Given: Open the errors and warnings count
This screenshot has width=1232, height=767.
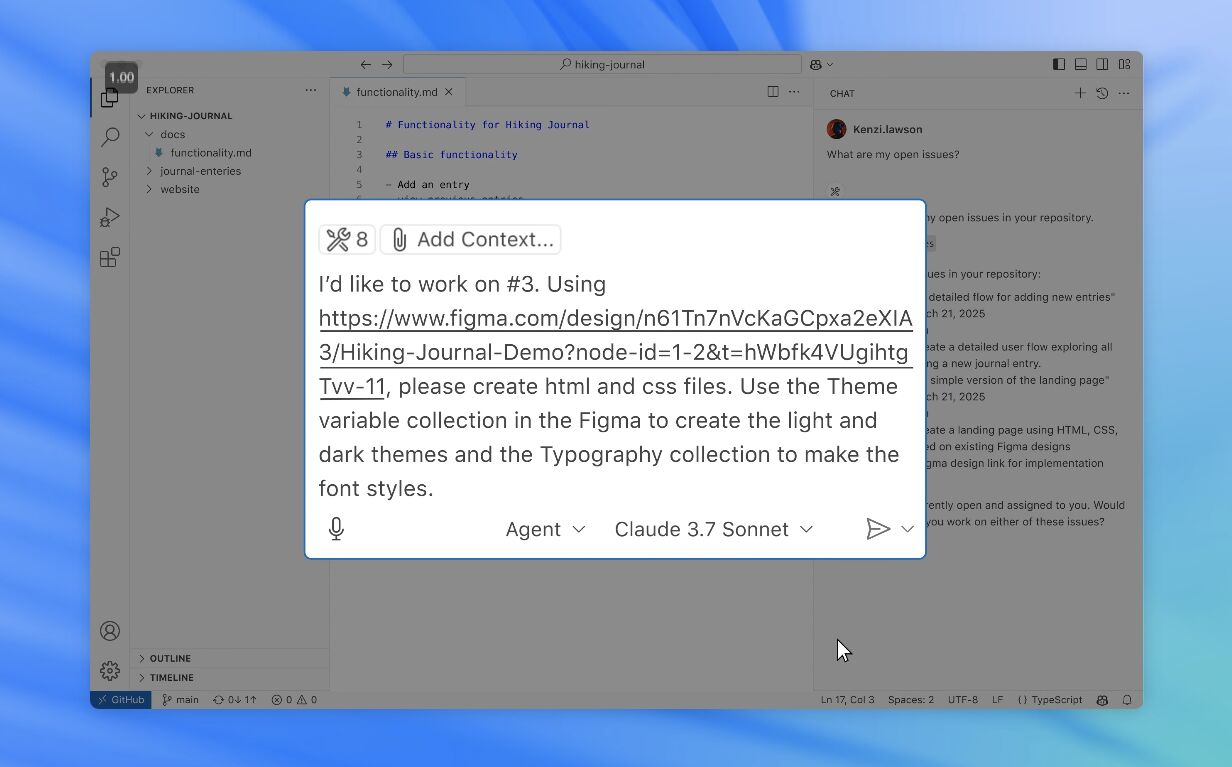Looking at the screenshot, I should tap(294, 700).
